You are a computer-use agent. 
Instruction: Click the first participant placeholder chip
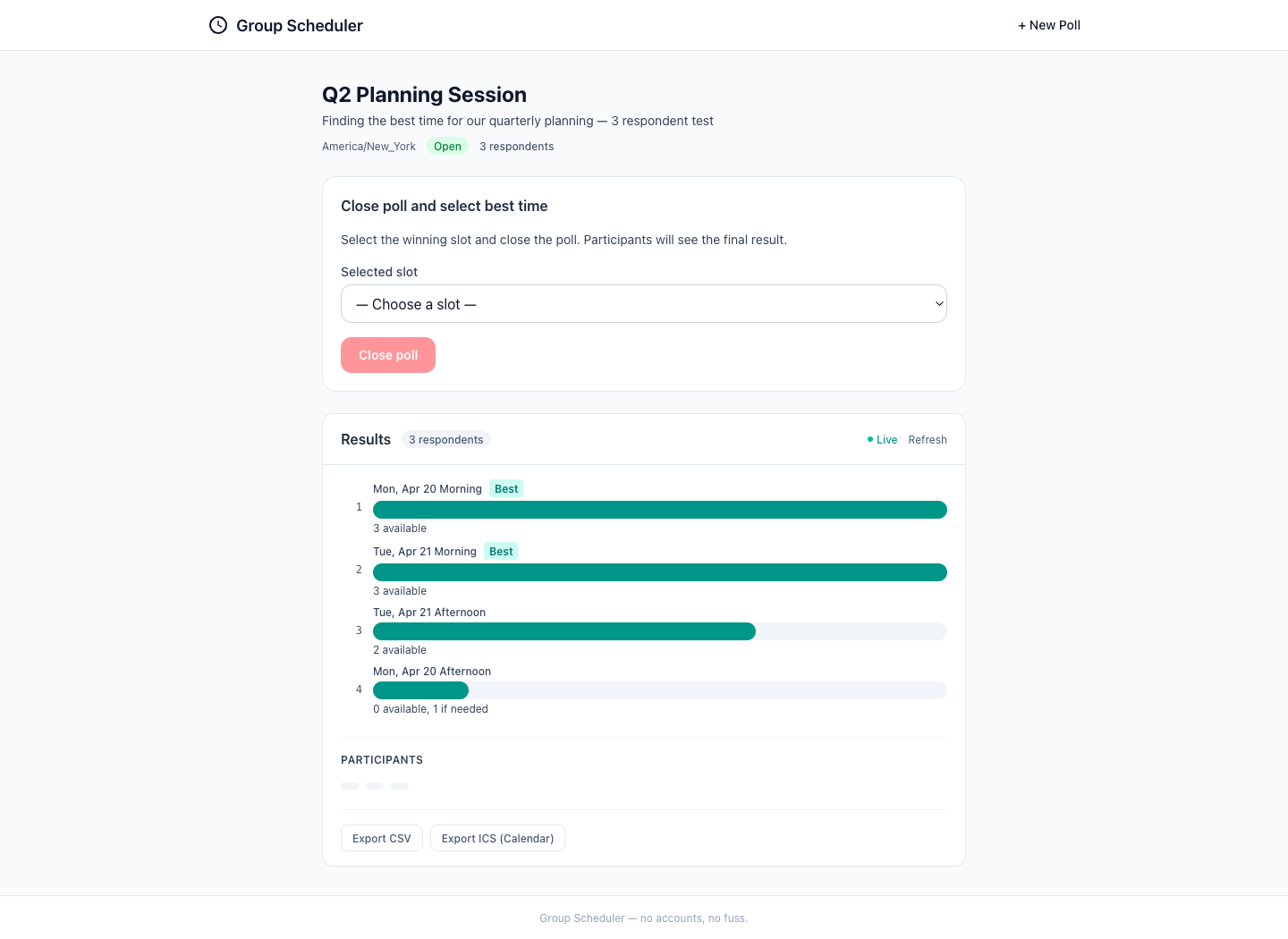(350, 786)
